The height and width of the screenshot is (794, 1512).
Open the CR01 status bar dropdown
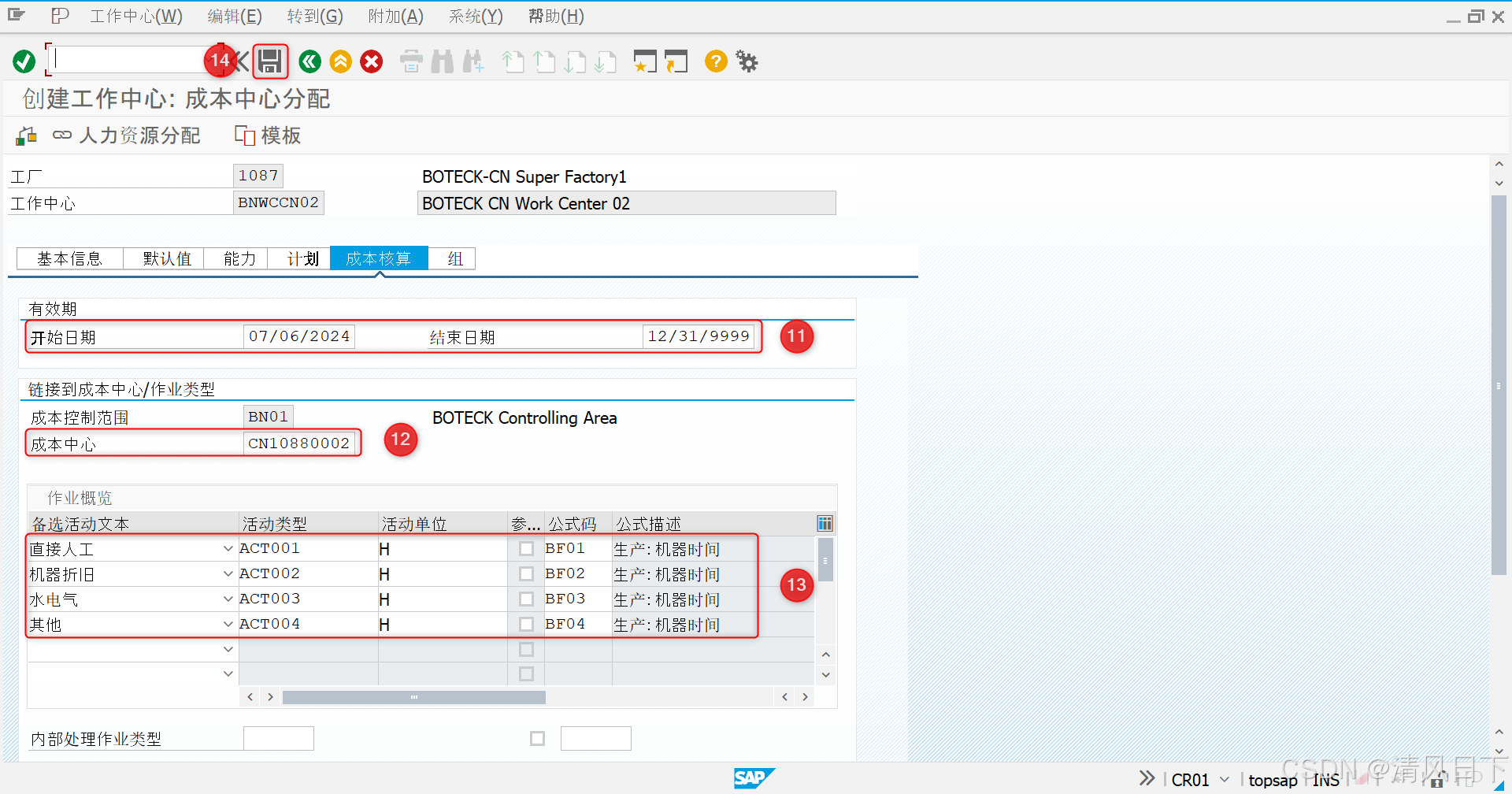tap(1225, 780)
